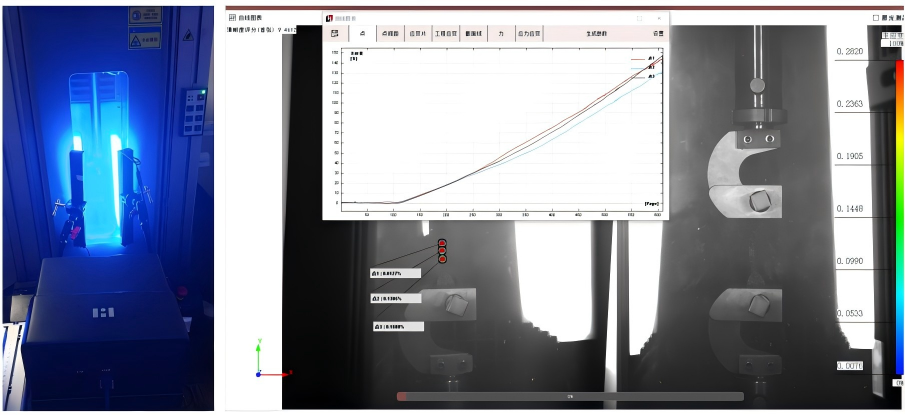905x415 pixels.
Task: Select the middle red point marker on specimen
Action: [x=443, y=251]
